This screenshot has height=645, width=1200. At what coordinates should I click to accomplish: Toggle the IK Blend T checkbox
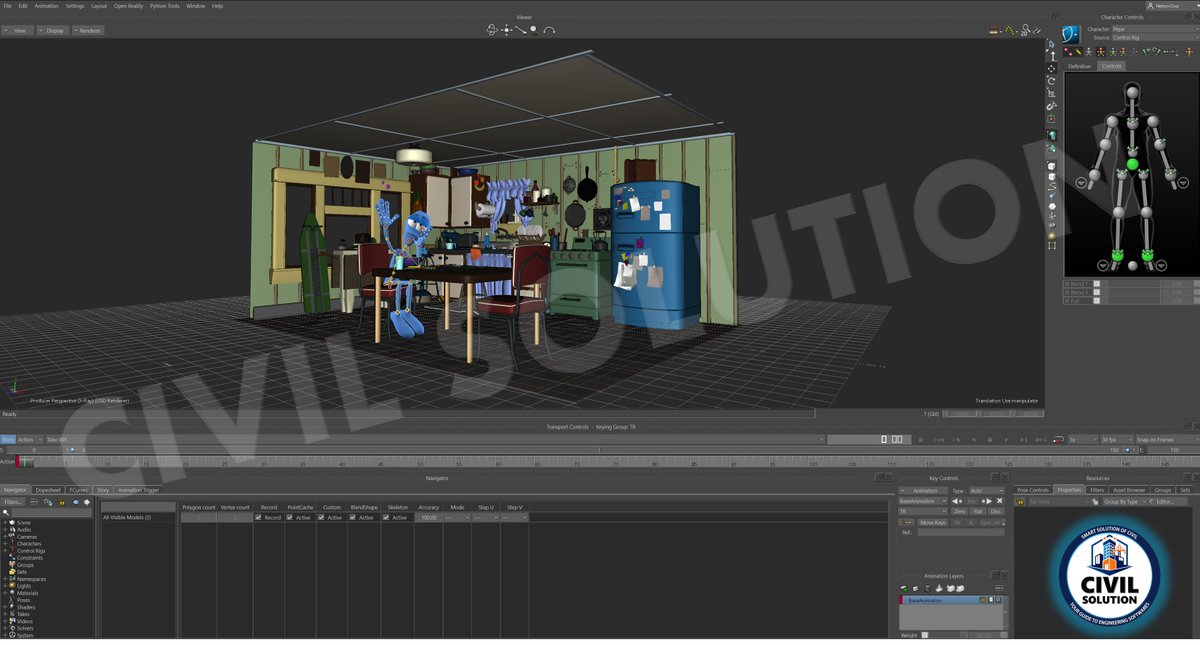[x=1096, y=284]
